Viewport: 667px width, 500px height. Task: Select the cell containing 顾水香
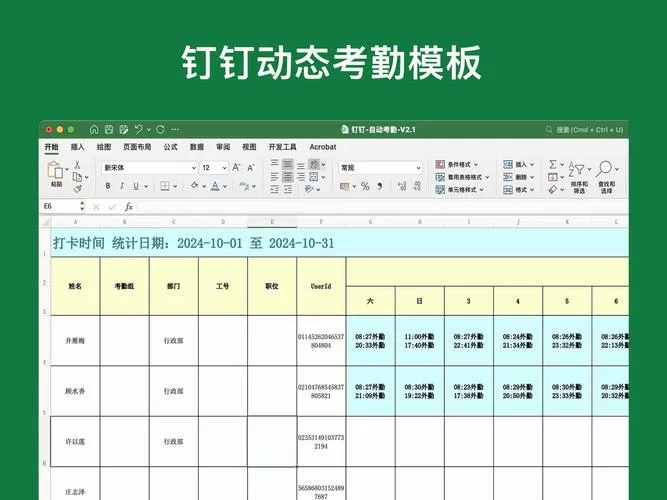(75, 391)
